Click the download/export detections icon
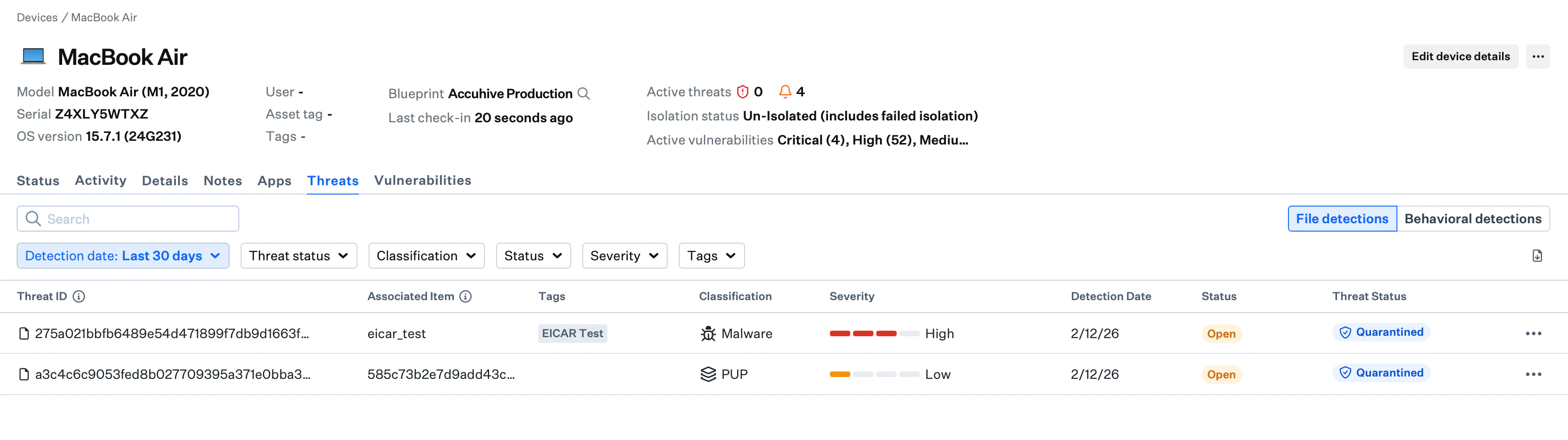Image resolution: width=1568 pixels, height=440 pixels. [1536, 255]
